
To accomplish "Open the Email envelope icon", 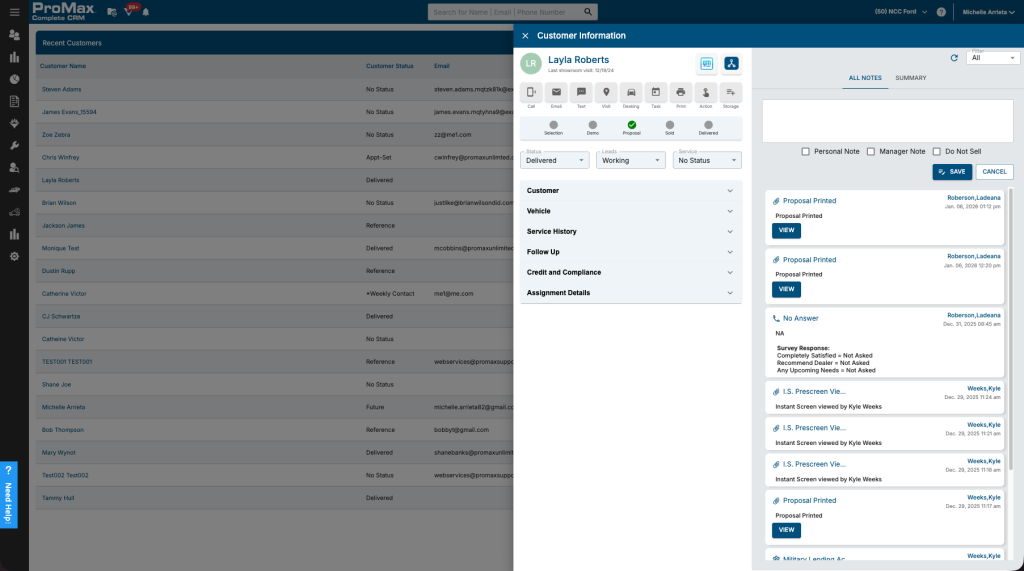I will tap(556, 92).
